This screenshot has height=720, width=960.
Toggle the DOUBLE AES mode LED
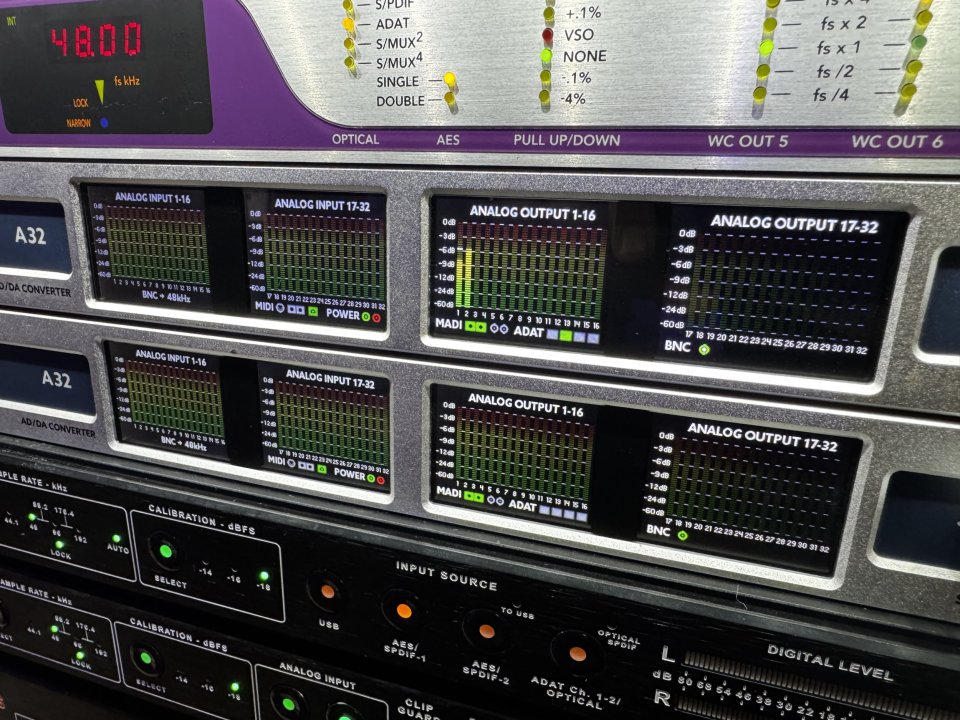pos(450,99)
